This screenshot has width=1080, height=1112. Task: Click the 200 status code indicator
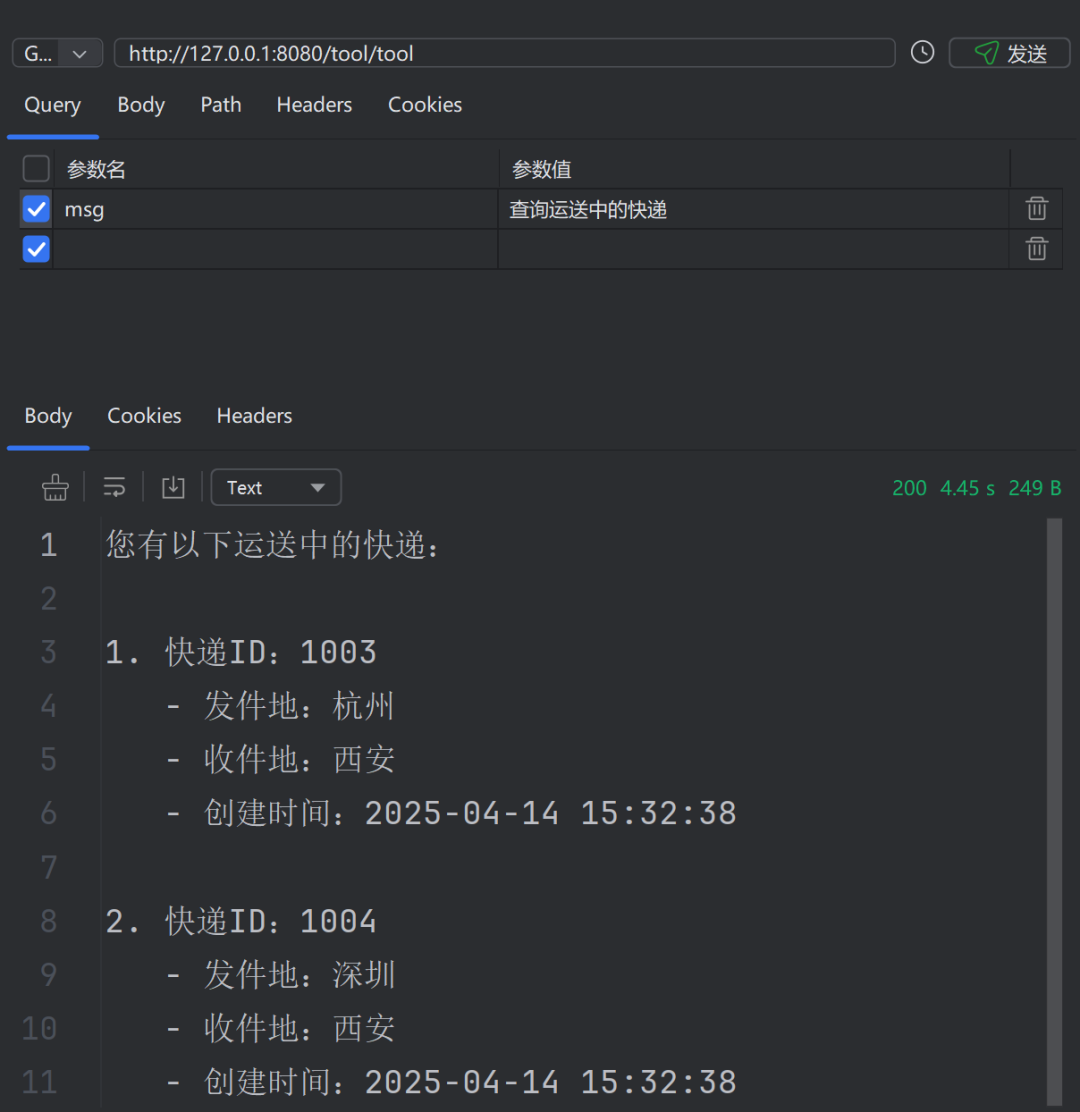(x=909, y=488)
